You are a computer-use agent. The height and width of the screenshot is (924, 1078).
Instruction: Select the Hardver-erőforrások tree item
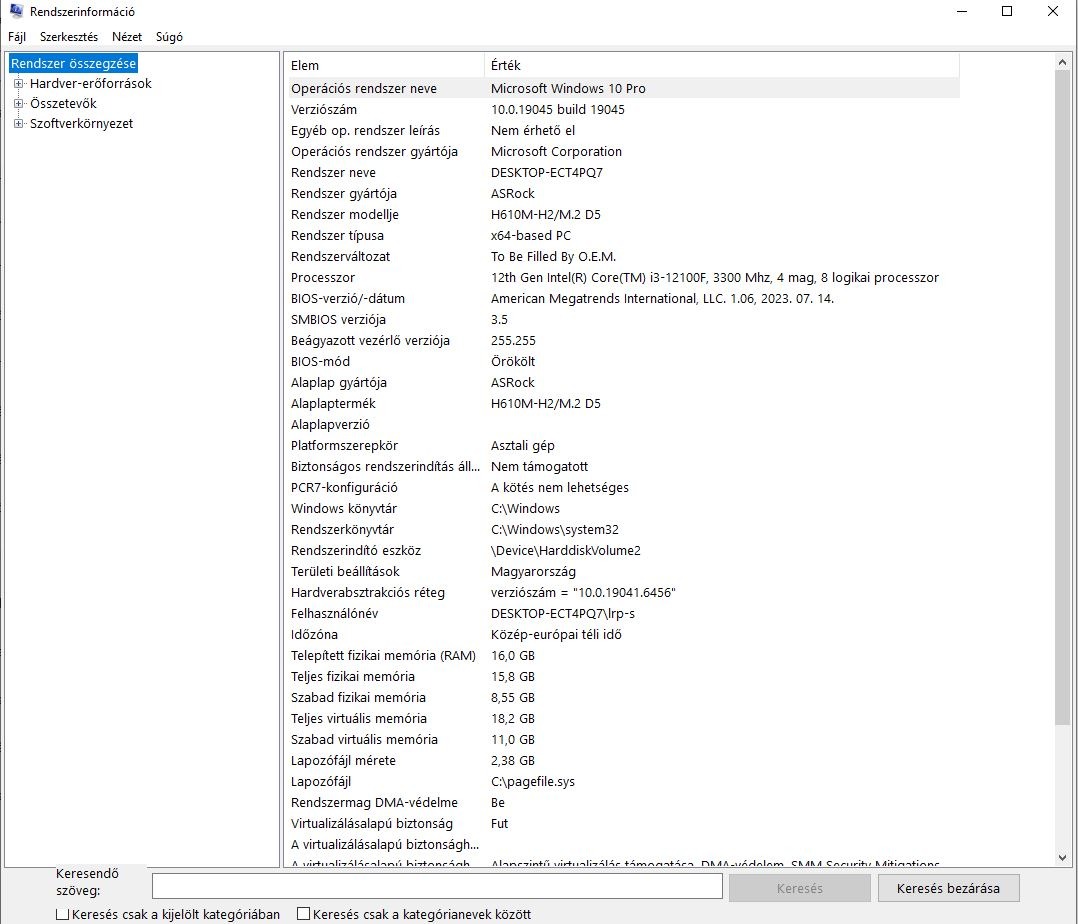pos(90,84)
